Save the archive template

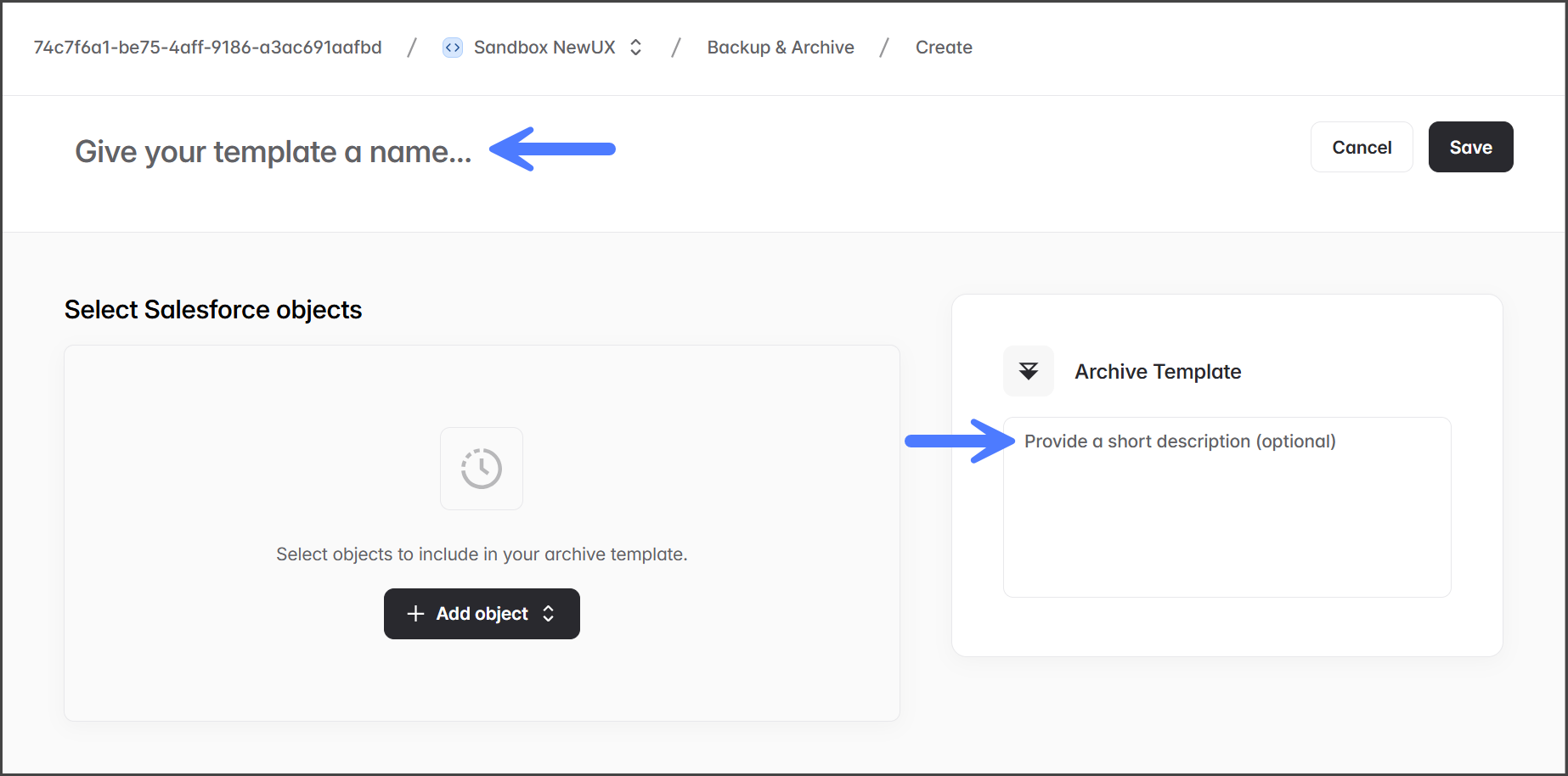1469,147
